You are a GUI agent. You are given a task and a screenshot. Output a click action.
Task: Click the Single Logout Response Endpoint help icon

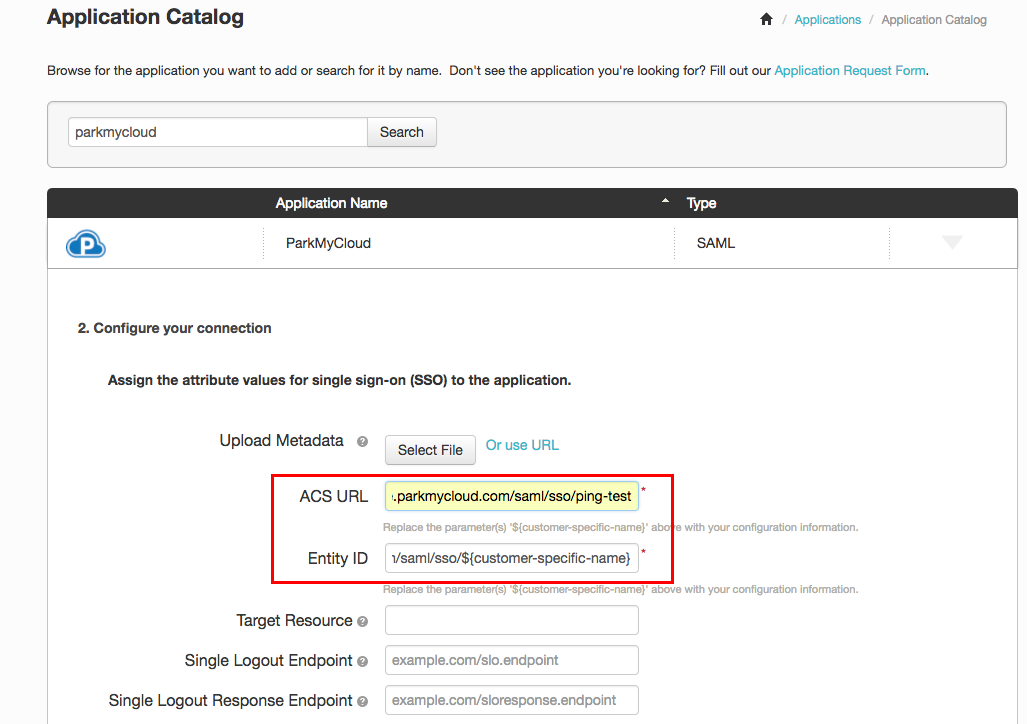[362, 702]
